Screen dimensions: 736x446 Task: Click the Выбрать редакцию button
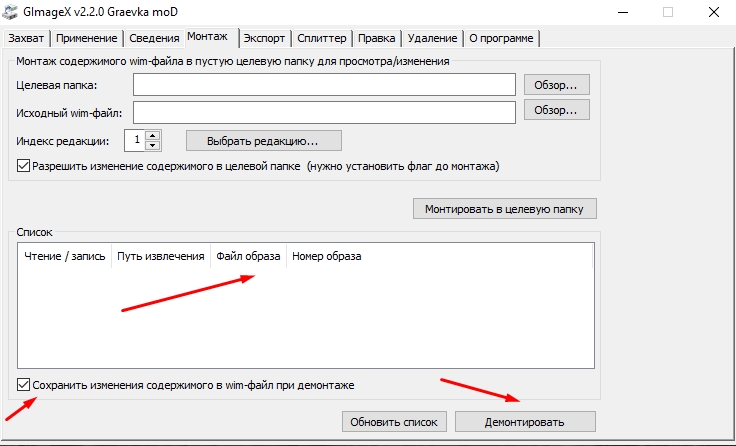coord(264,141)
